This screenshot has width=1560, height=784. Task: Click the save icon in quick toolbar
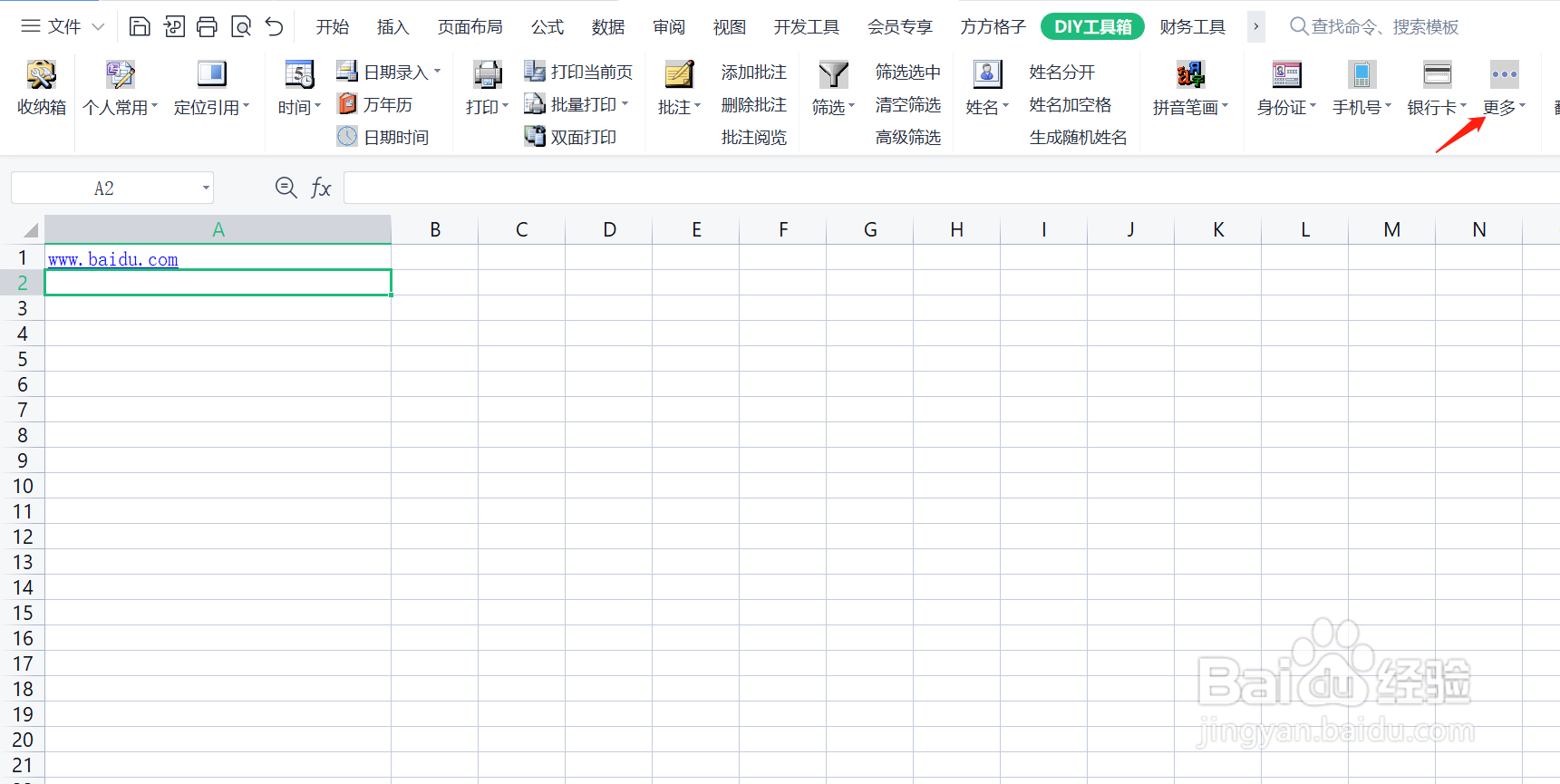click(x=140, y=26)
